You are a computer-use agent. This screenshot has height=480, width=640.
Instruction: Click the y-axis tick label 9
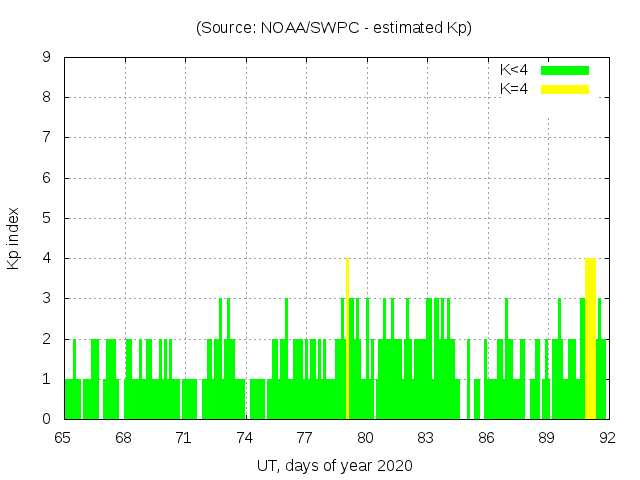pos(46,58)
